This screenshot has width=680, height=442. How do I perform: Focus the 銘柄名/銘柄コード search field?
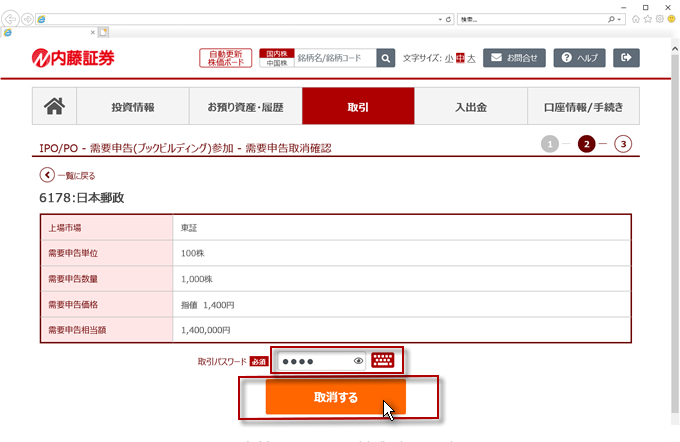pyautogui.click(x=335, y=58)
